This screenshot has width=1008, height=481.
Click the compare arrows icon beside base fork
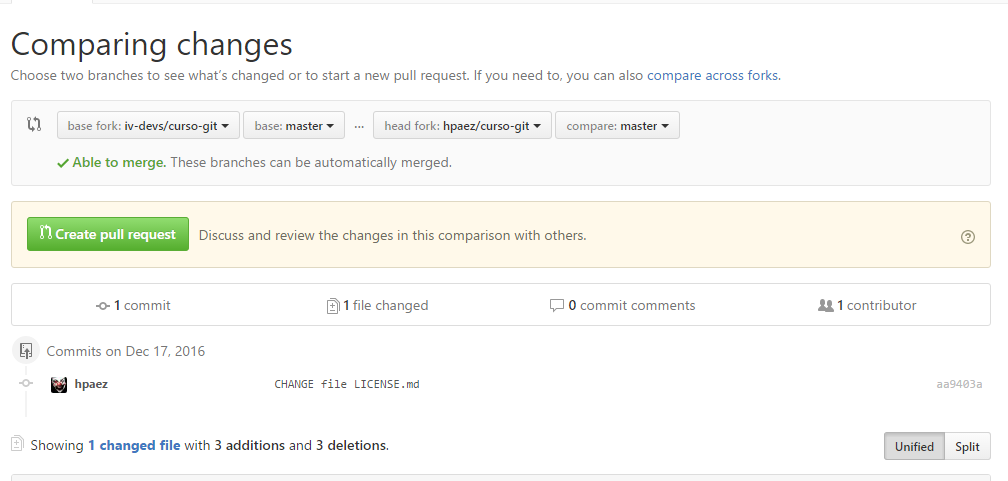coord(34,124)
